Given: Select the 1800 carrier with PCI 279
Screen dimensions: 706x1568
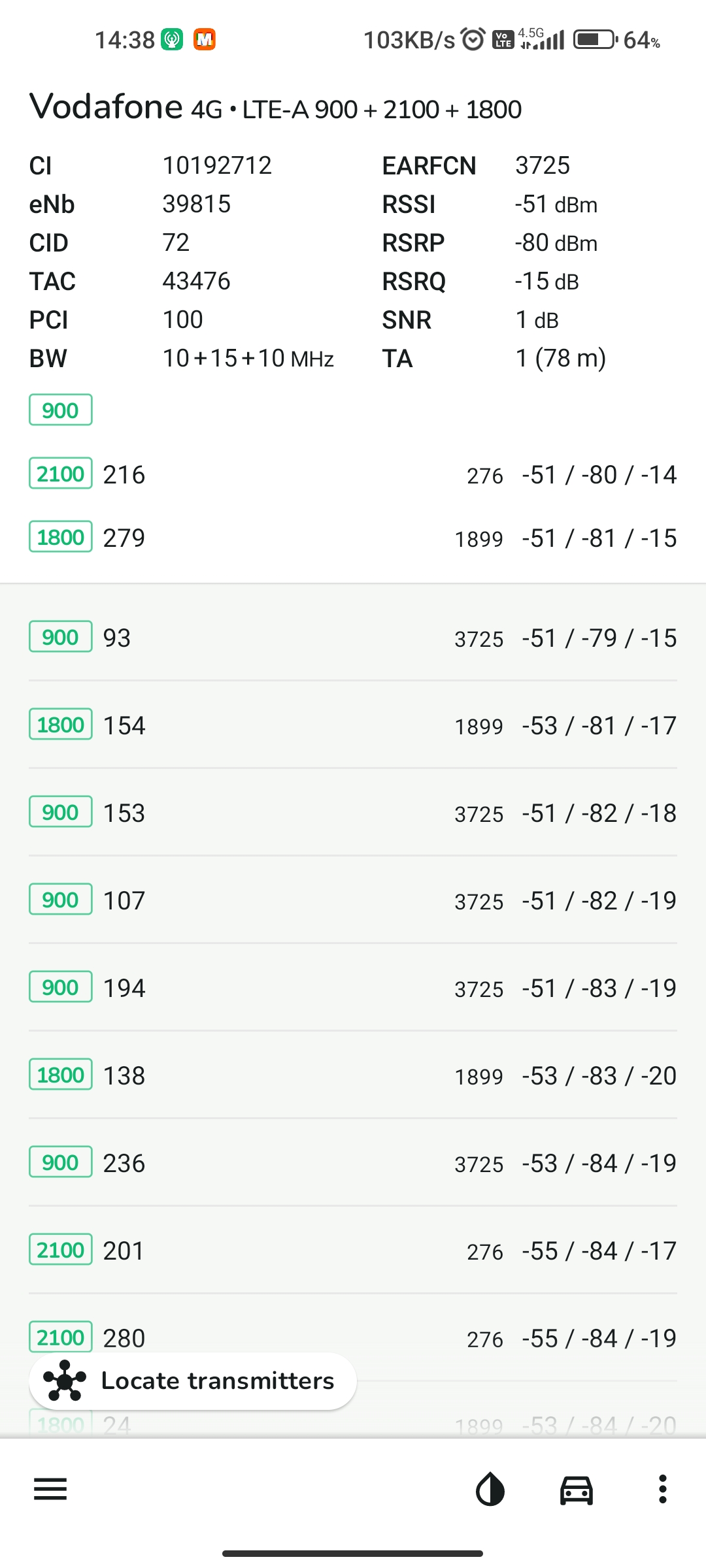Looking at the screenshot, I should point(353,538).
